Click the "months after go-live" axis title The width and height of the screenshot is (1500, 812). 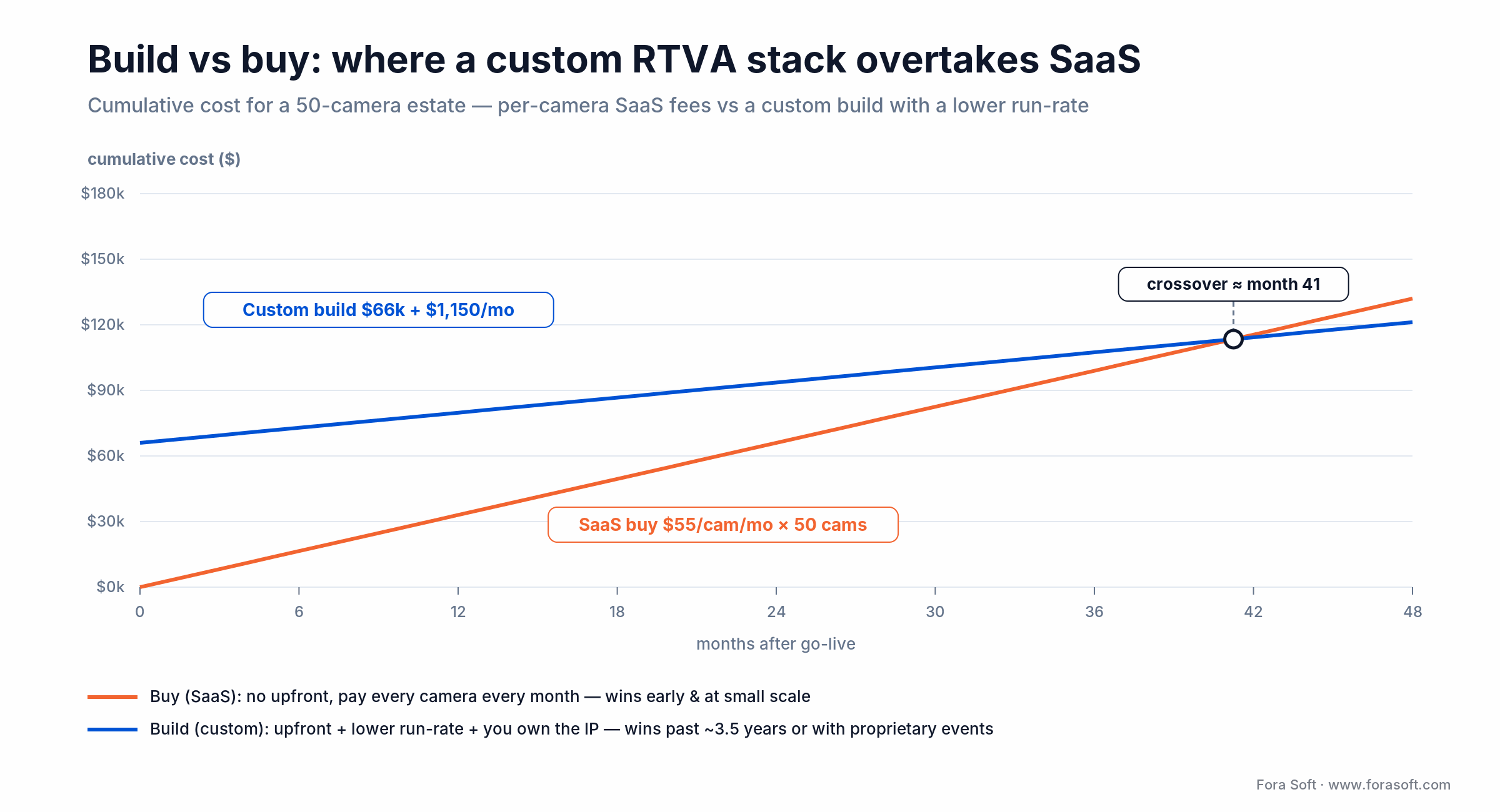tap(776, 644)
